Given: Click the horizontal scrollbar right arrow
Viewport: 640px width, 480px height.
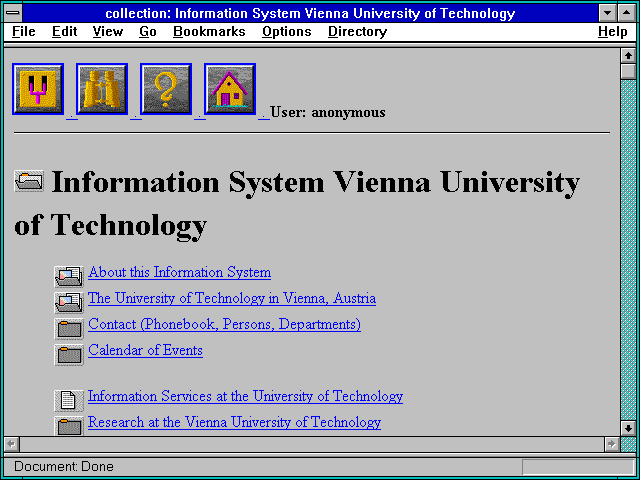Looking at the screenshot, I should 612,444.
